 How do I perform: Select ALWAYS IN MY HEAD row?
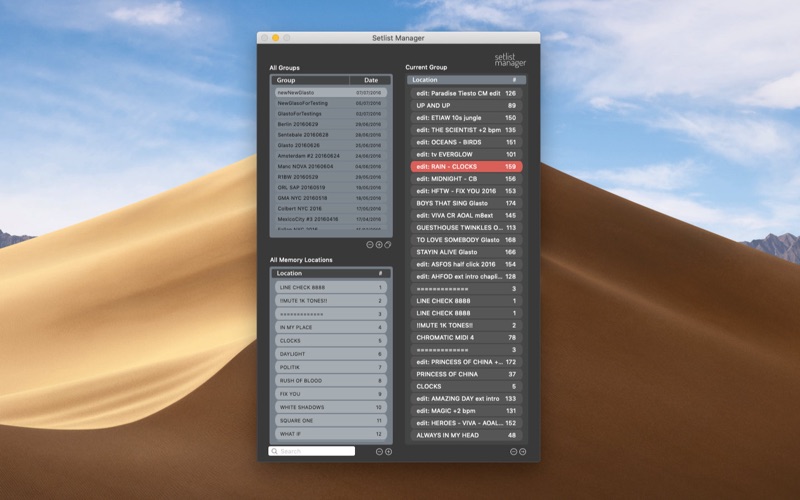pyautogui.click(x=466, y=436)
